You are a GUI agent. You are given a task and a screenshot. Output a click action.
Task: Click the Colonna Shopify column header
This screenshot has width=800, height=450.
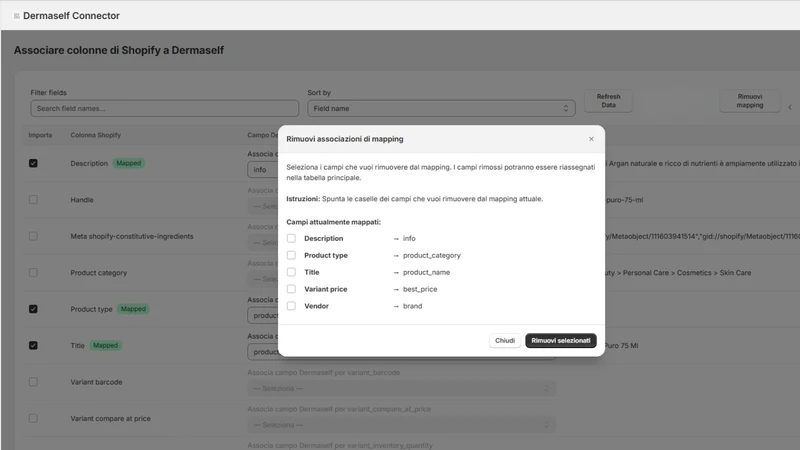(95, 135)
